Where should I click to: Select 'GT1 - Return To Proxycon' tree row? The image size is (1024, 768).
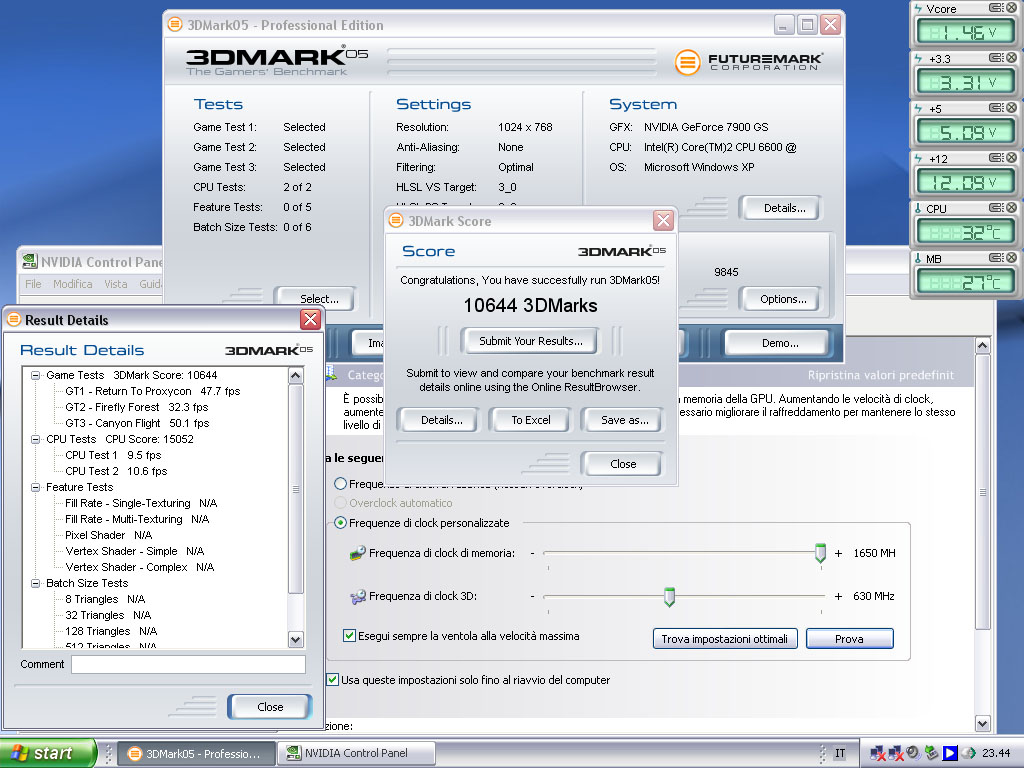pos(152,391)
